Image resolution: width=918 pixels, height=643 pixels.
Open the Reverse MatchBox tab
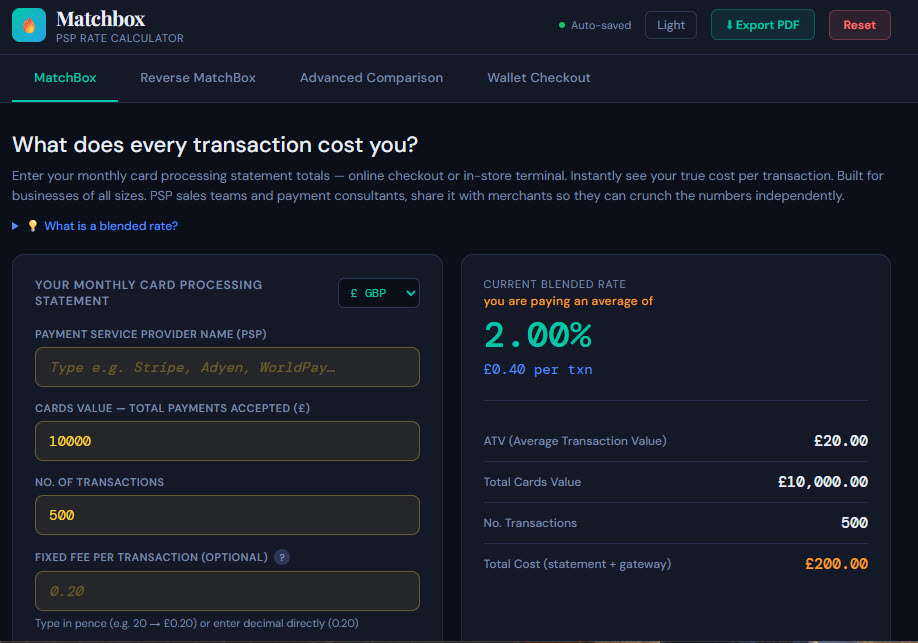click(x=198, y=78)
